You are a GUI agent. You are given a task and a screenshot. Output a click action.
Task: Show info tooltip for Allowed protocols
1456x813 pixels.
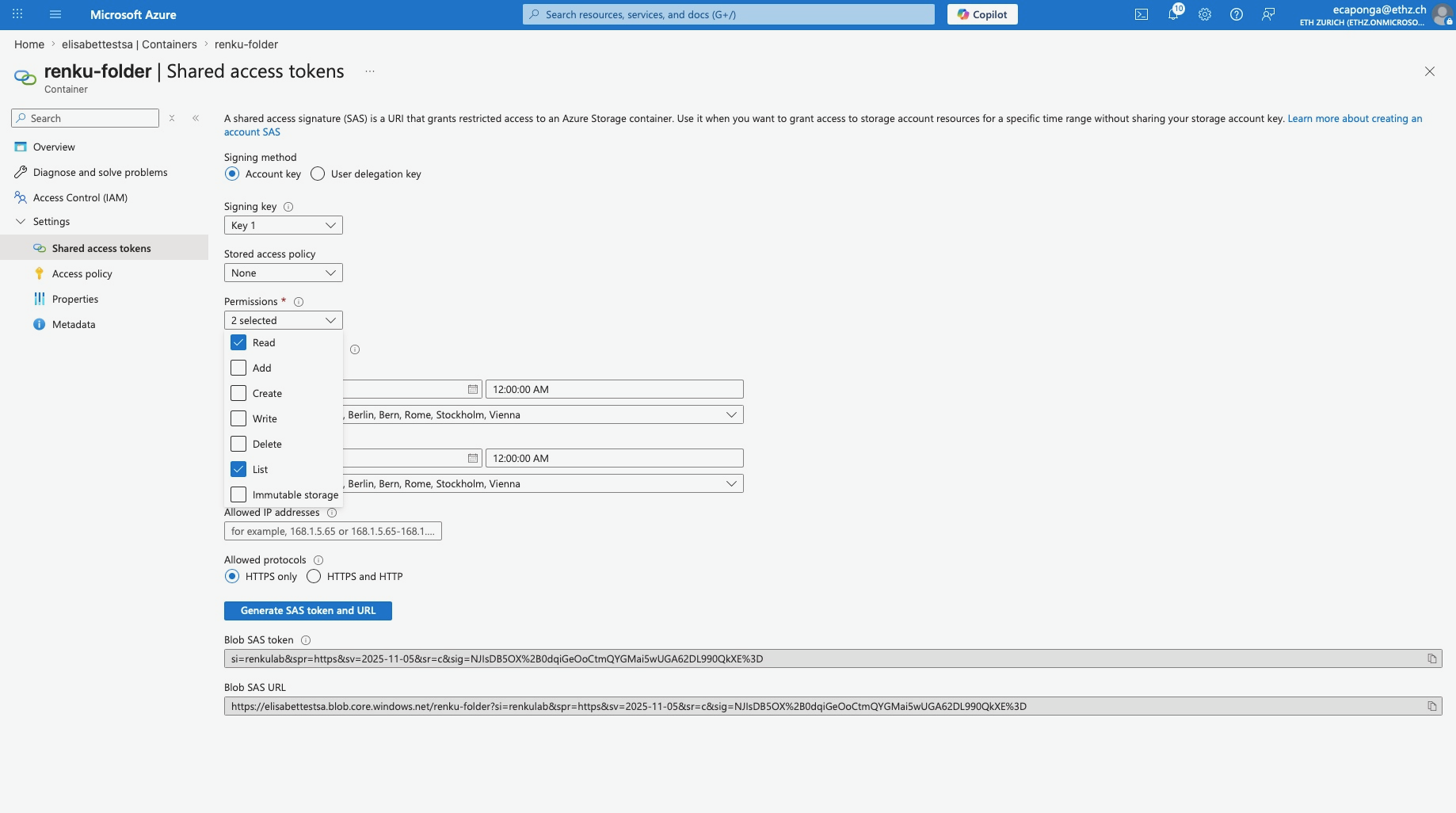(318, 560)
